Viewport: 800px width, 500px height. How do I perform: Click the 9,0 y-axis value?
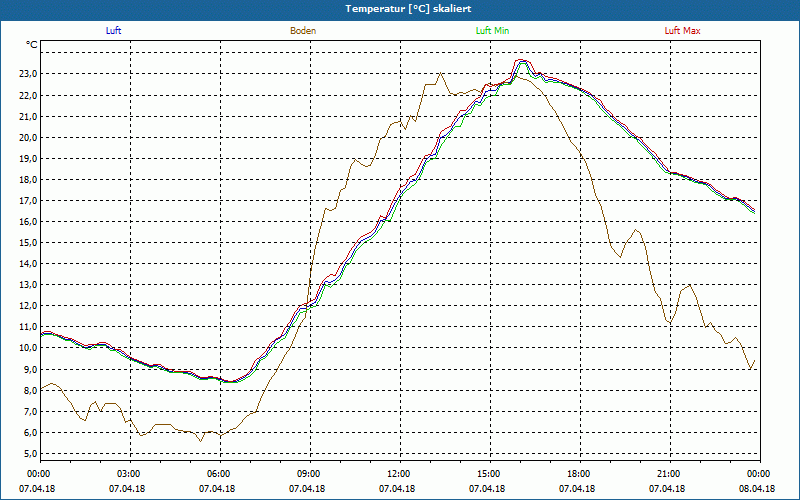pyautogui.click(x=31, y=369)
